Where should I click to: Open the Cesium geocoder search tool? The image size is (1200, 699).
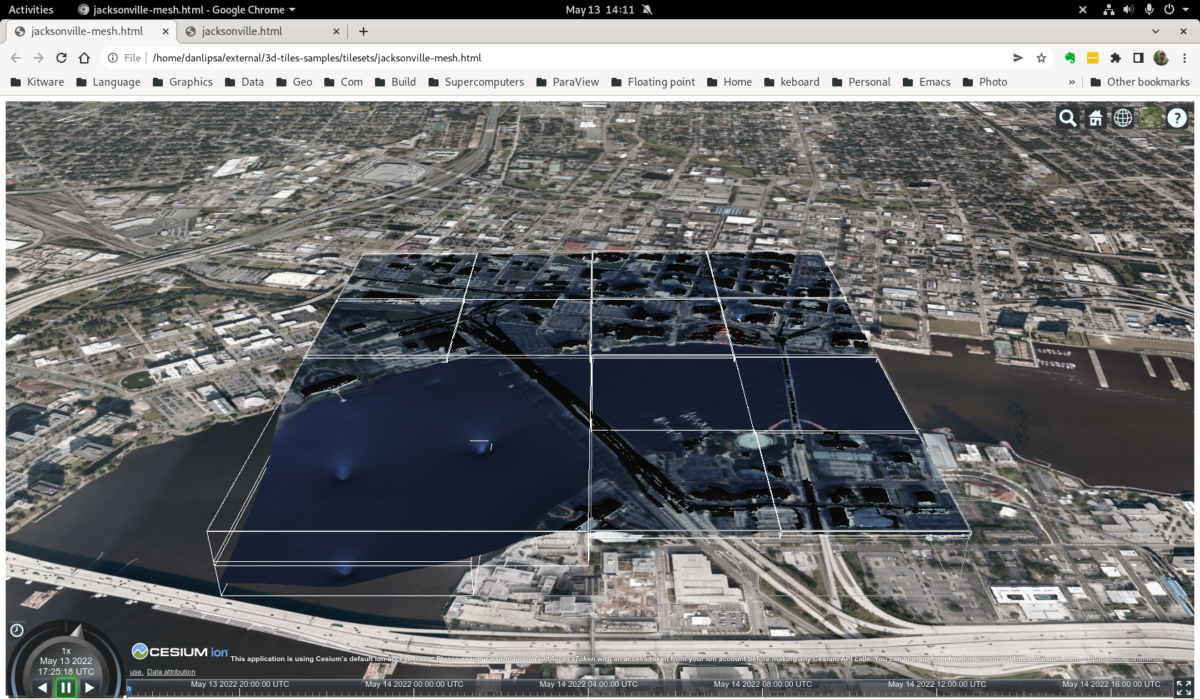click(x=1066, y=118)
